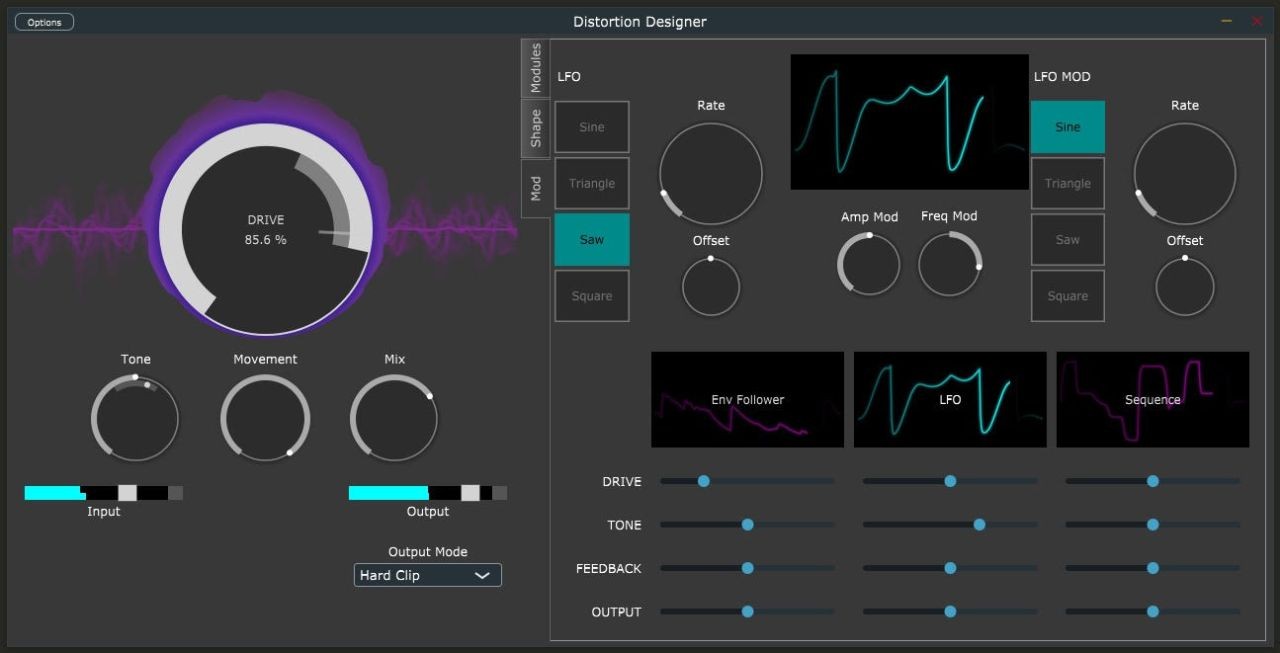Click the Options button
The height and width of the screenshot is (653, 1280).
(x=44, y=22)
